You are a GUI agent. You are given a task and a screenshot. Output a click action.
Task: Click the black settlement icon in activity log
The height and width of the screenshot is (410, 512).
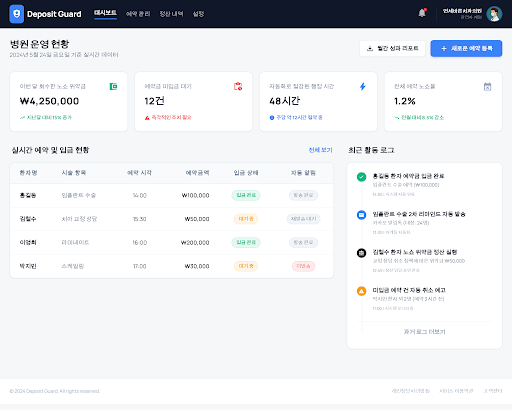[x=361, y=253]
